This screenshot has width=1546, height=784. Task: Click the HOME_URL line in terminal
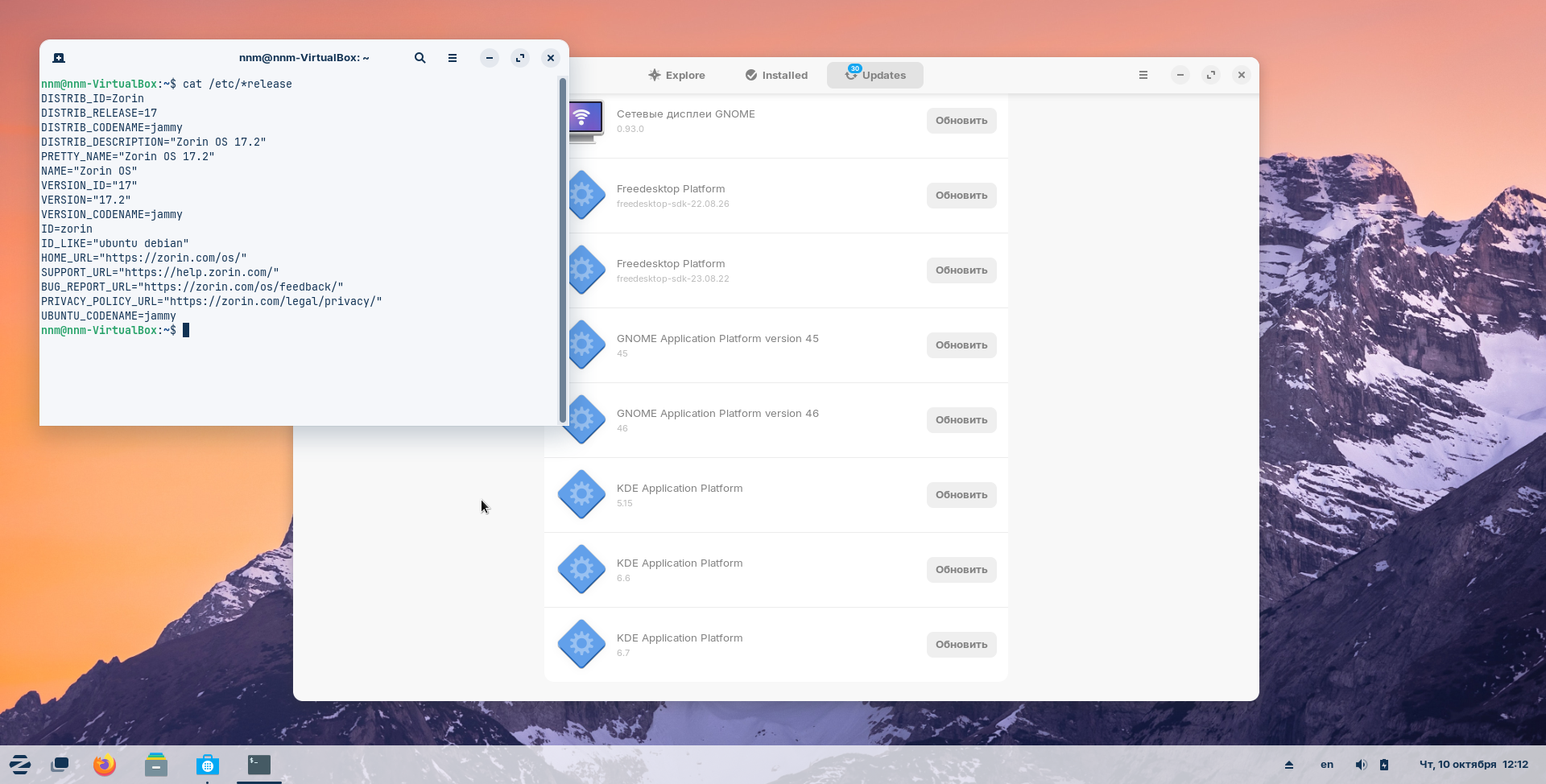coord(144,258)
